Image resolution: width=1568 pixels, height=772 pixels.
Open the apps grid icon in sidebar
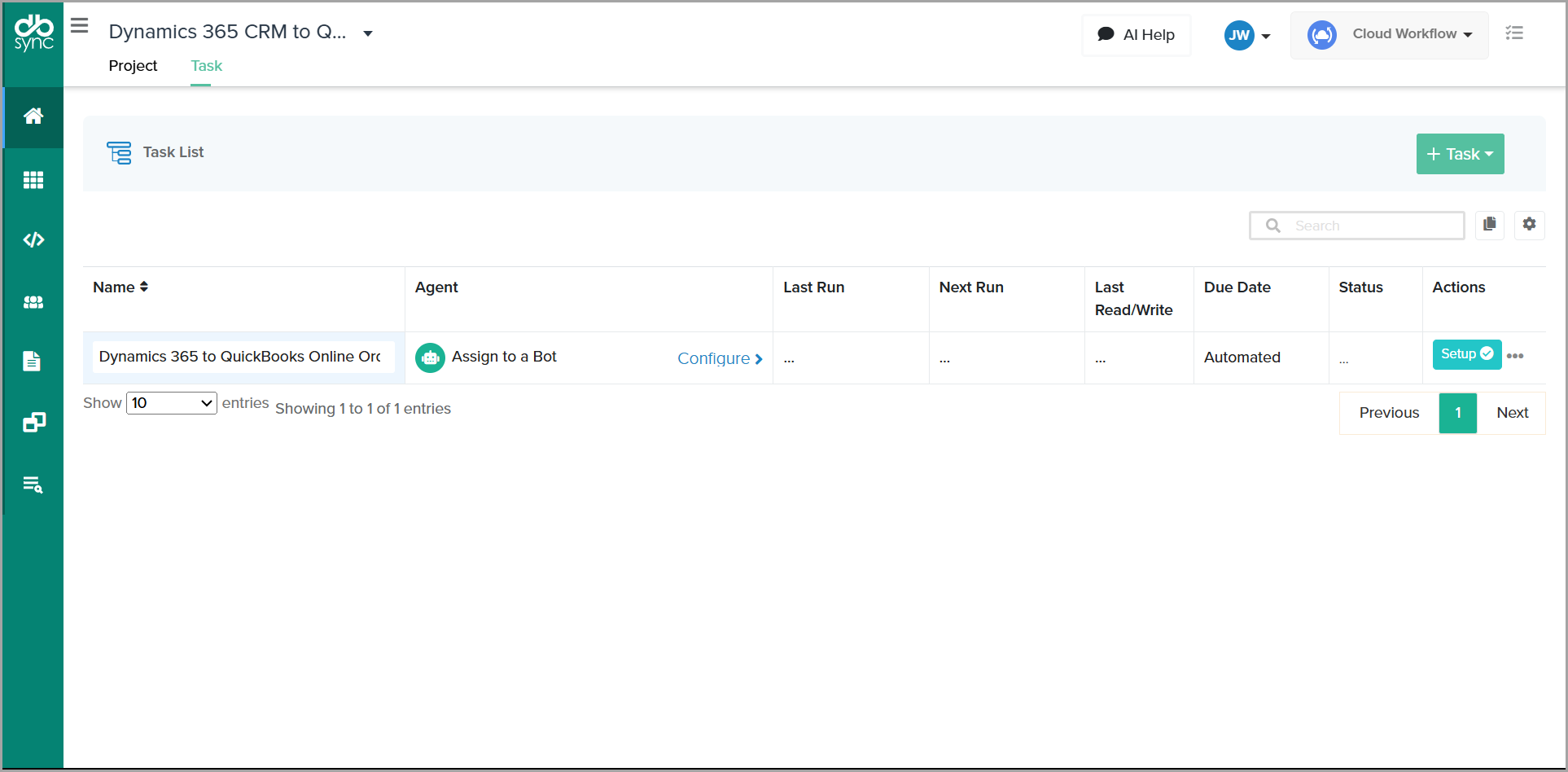point(33,180)
